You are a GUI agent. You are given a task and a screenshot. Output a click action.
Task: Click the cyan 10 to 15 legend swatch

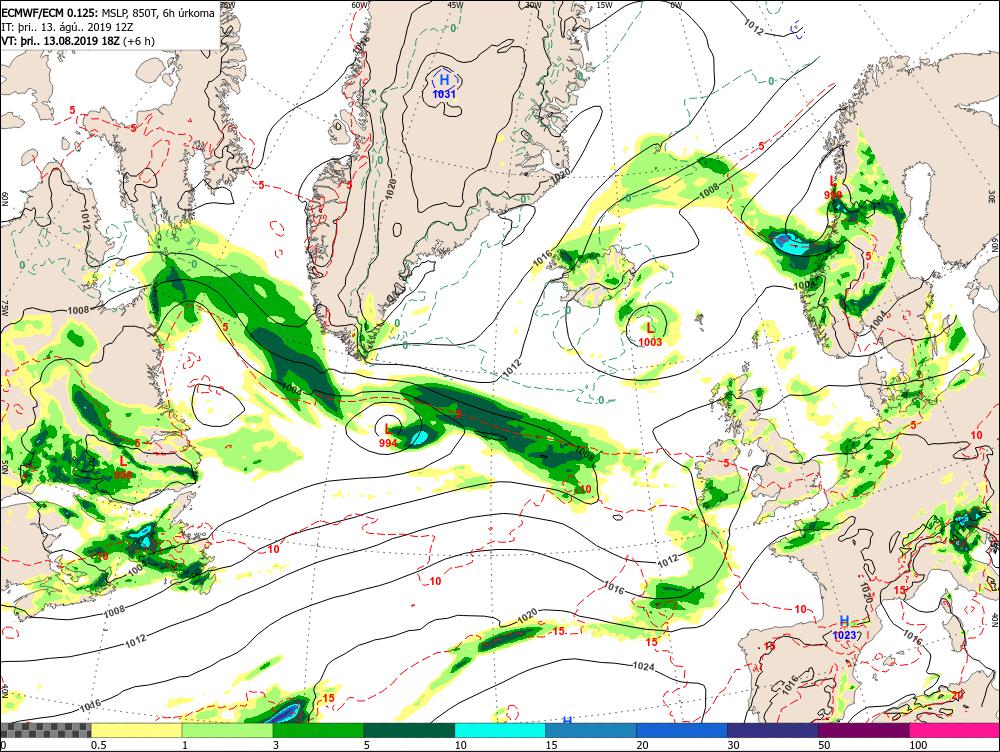(x=500, y=730)
